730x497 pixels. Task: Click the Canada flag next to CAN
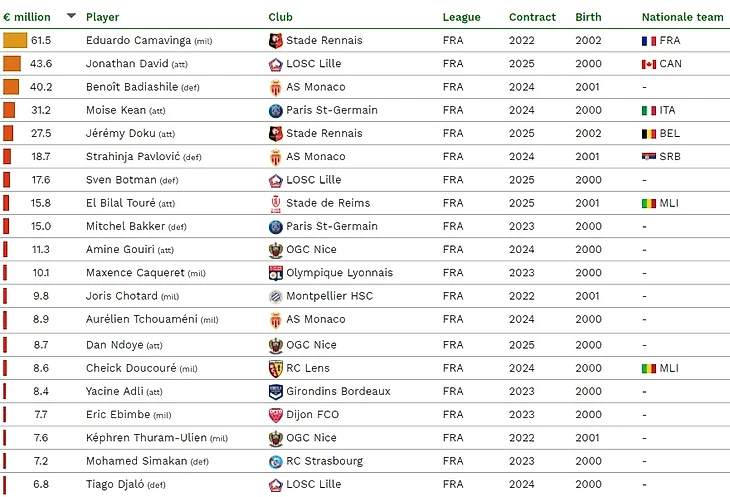[x=648, y=64]
